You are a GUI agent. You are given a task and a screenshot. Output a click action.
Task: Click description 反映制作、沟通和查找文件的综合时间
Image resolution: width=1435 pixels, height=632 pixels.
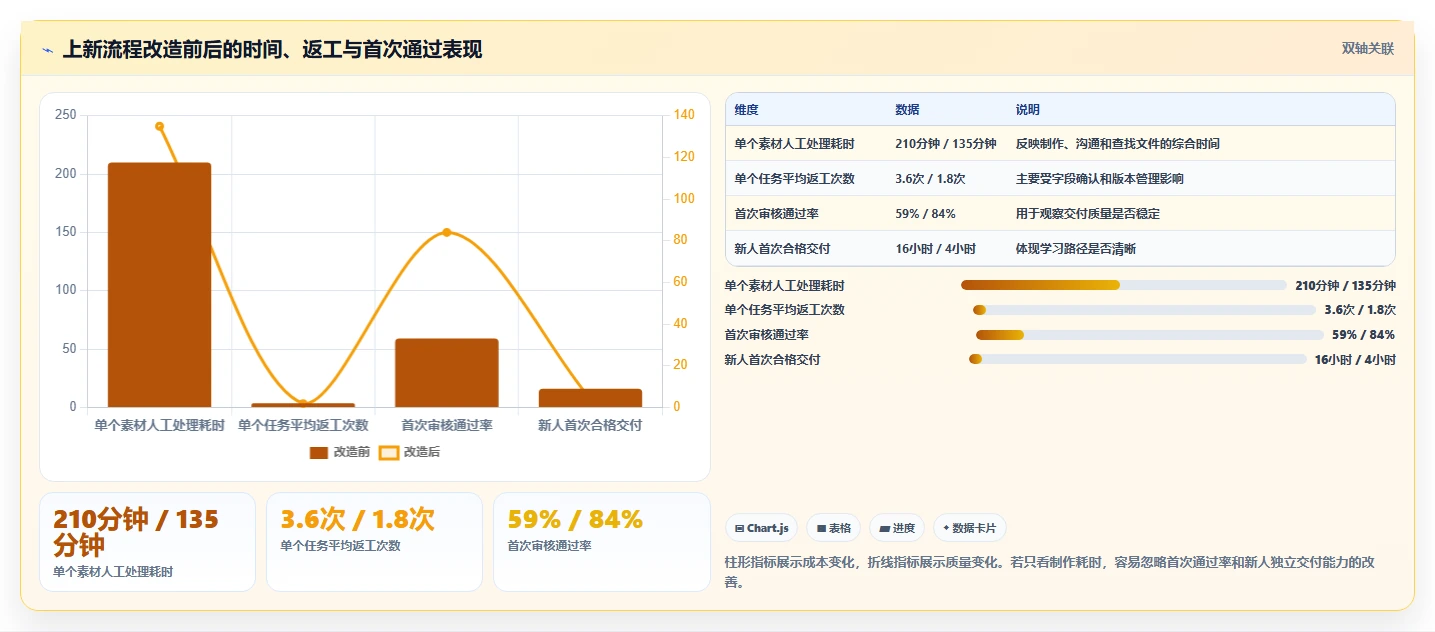tap(1117, 144)
